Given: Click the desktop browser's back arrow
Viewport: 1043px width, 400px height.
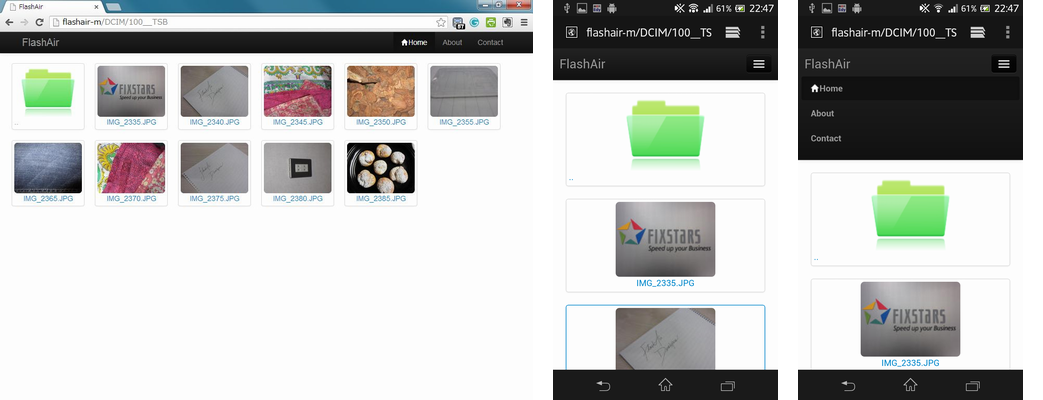Looking at the screenshot, I should click(x=10, y=22).
